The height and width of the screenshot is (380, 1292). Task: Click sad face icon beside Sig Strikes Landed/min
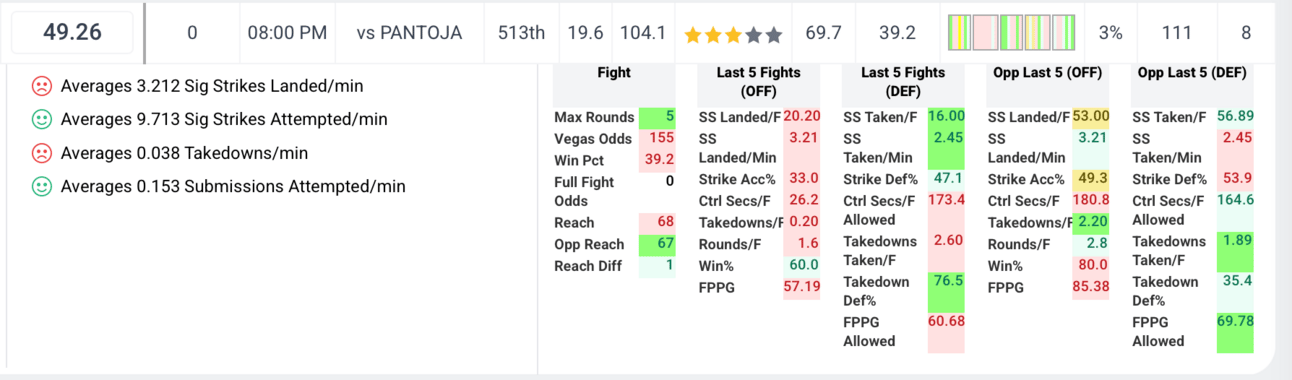tap(42, 86)
